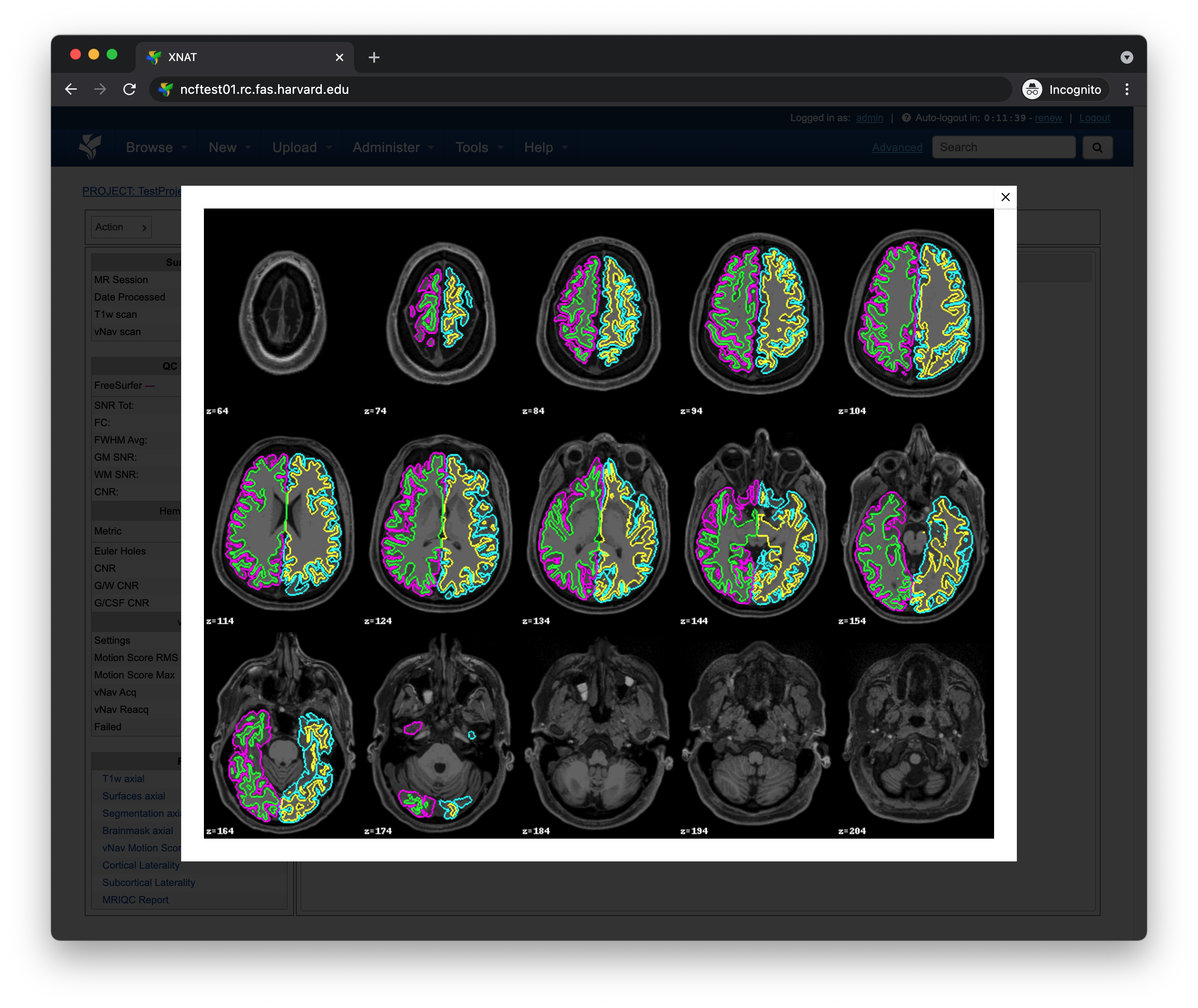The image size is (1198, 1008).
Task: Close the XNAT browser tab
Action: 340,57
